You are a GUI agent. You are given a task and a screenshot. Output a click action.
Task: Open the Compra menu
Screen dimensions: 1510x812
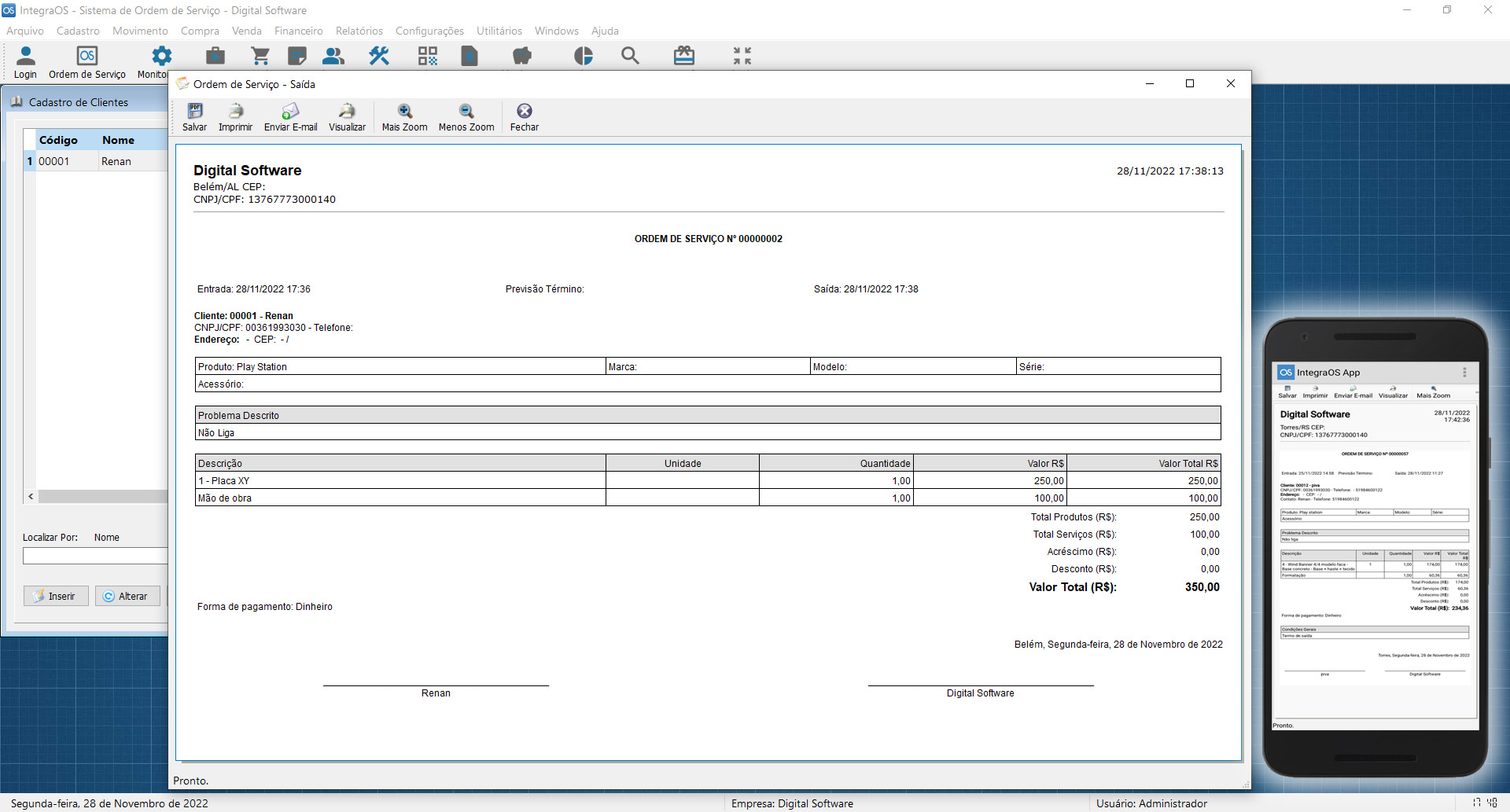pos(200,31)
